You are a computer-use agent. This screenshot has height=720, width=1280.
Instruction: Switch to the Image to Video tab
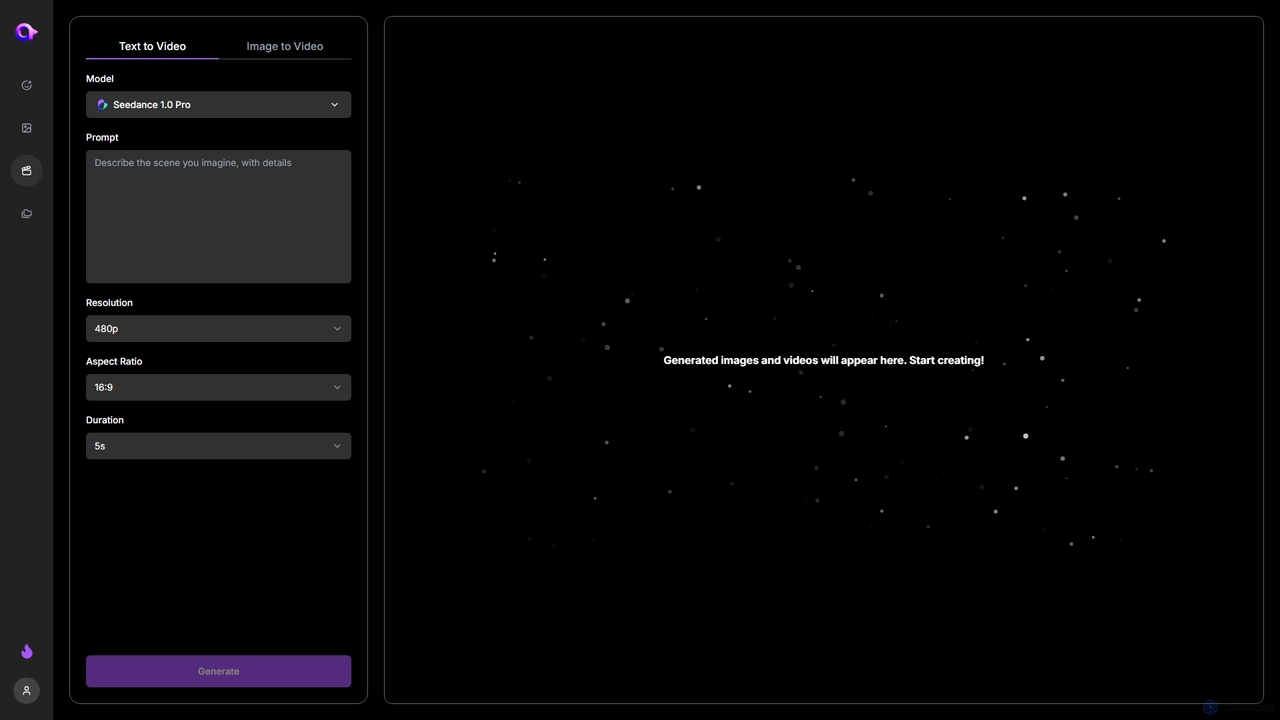point(285,46)
